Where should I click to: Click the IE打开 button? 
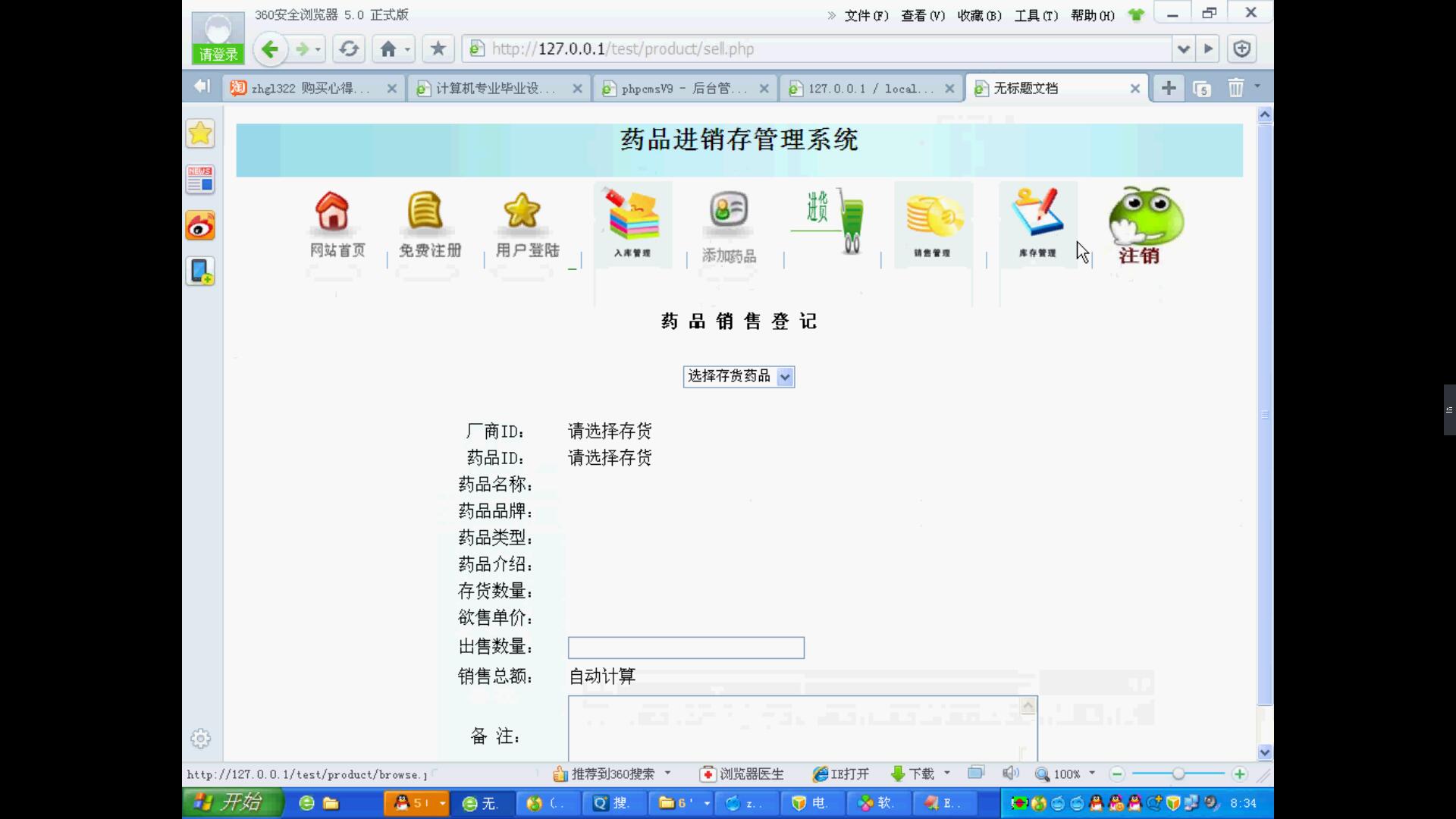[841, 774]
